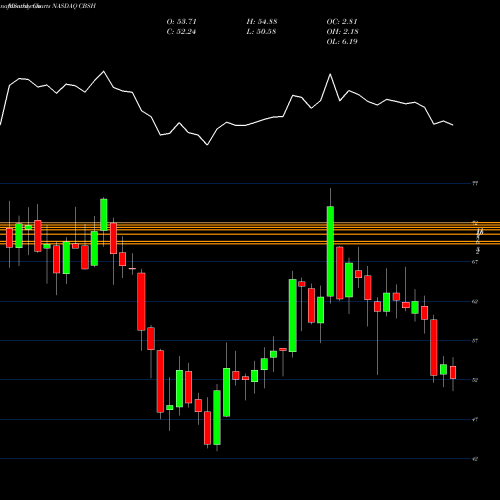Click the 47 price axis label
Image resolution: width=500 pixels, height=500 pixels.
[x=475, y=419]
